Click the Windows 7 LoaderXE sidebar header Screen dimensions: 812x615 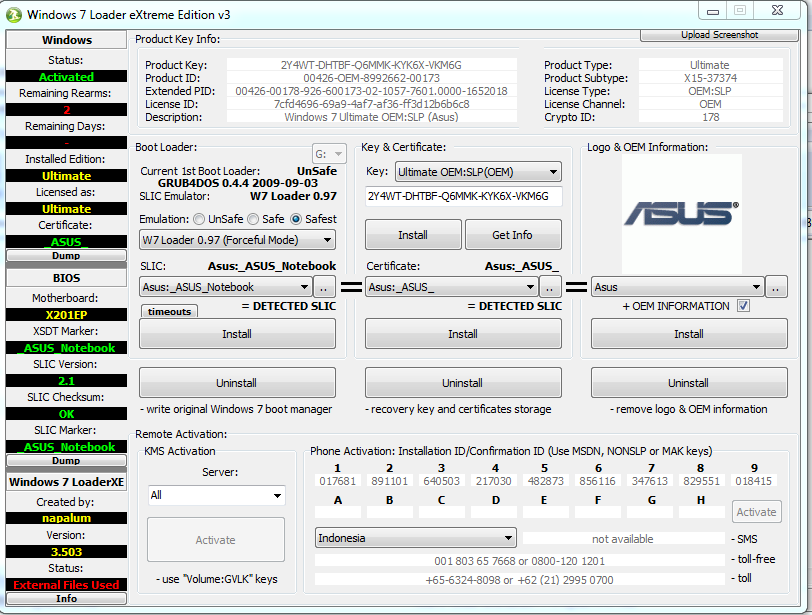(66, 482)
